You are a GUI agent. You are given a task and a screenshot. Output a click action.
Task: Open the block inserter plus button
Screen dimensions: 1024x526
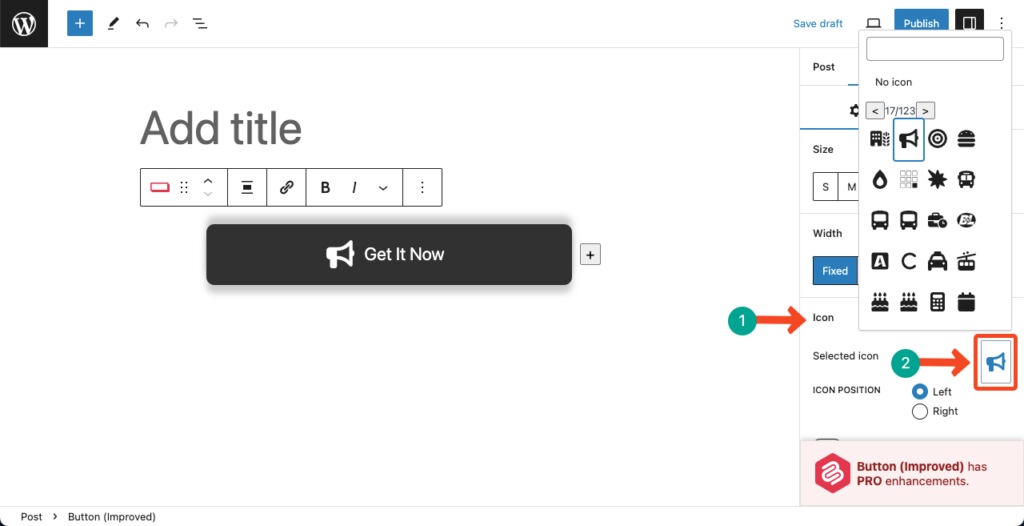click(80, 23)
